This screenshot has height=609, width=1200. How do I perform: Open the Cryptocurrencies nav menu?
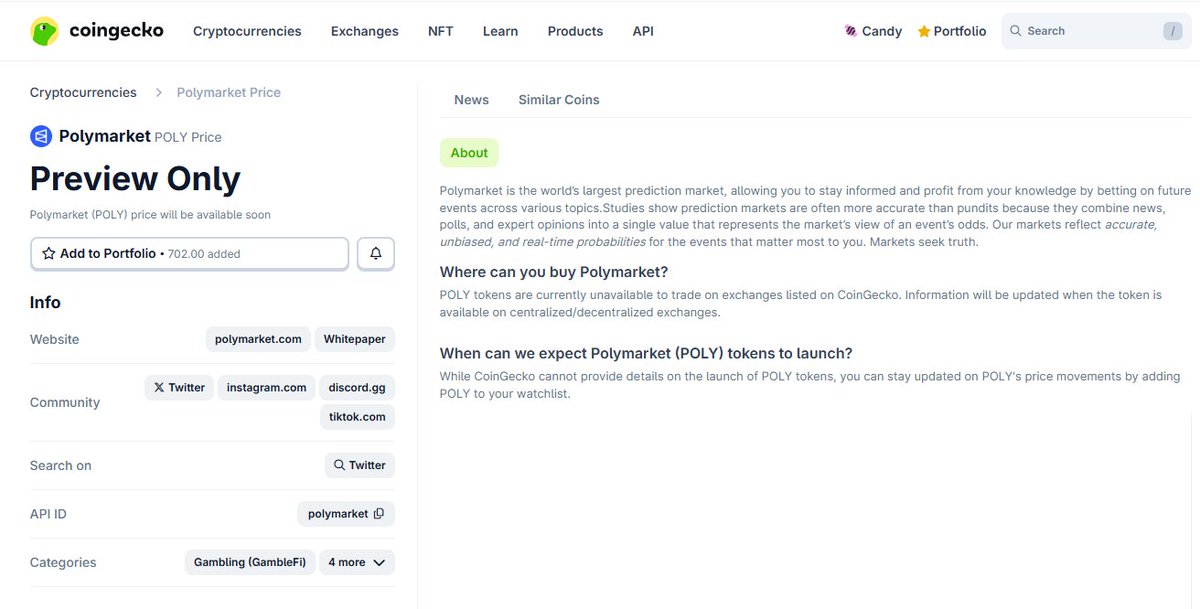pos(247,31)
